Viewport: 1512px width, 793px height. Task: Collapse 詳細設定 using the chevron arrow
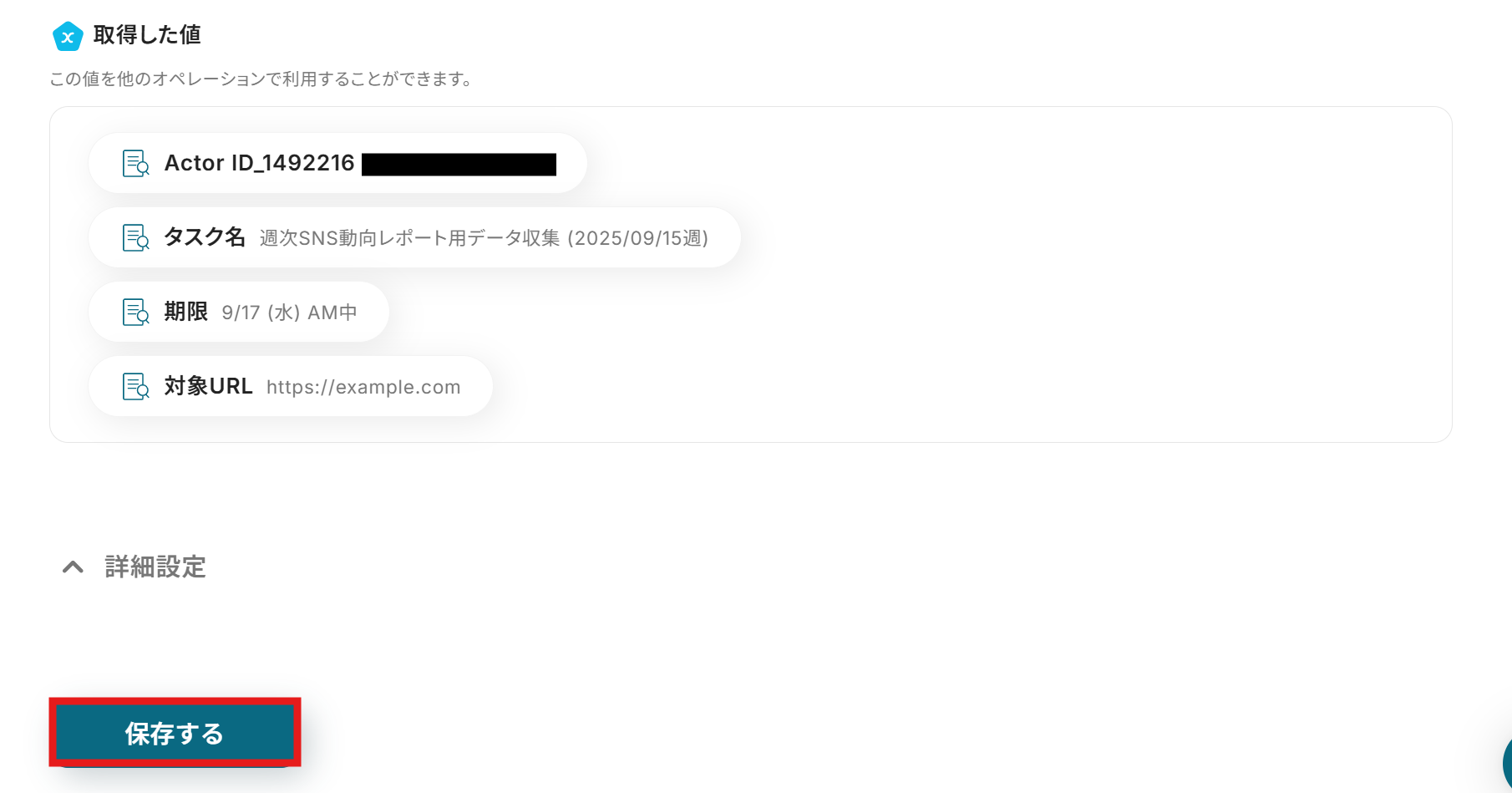(x=73, y=567)
